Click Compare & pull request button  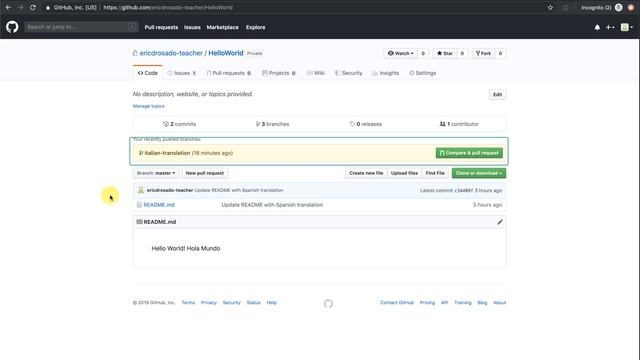(469, 153)
